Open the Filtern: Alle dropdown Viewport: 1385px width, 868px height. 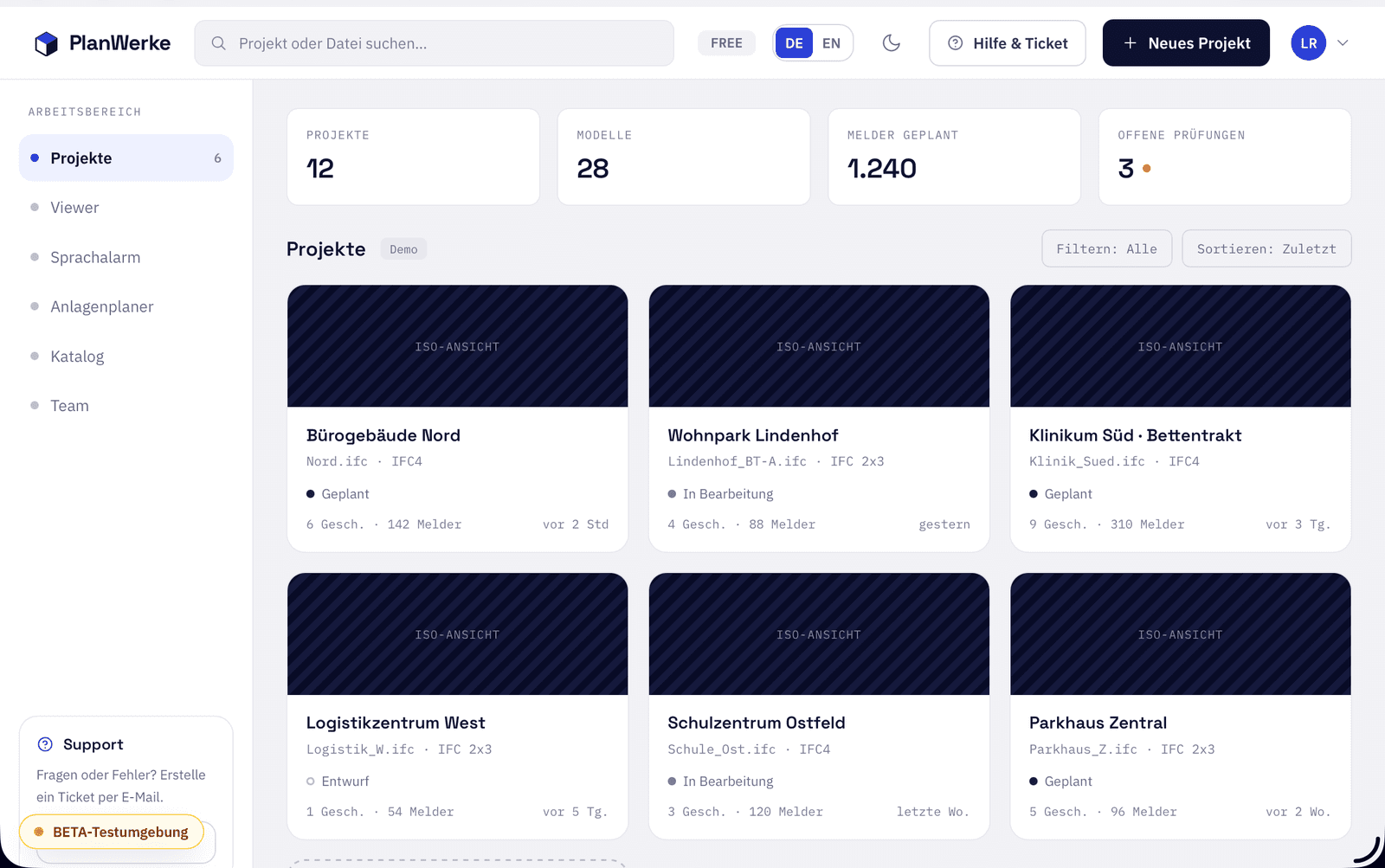point(1106,248)
